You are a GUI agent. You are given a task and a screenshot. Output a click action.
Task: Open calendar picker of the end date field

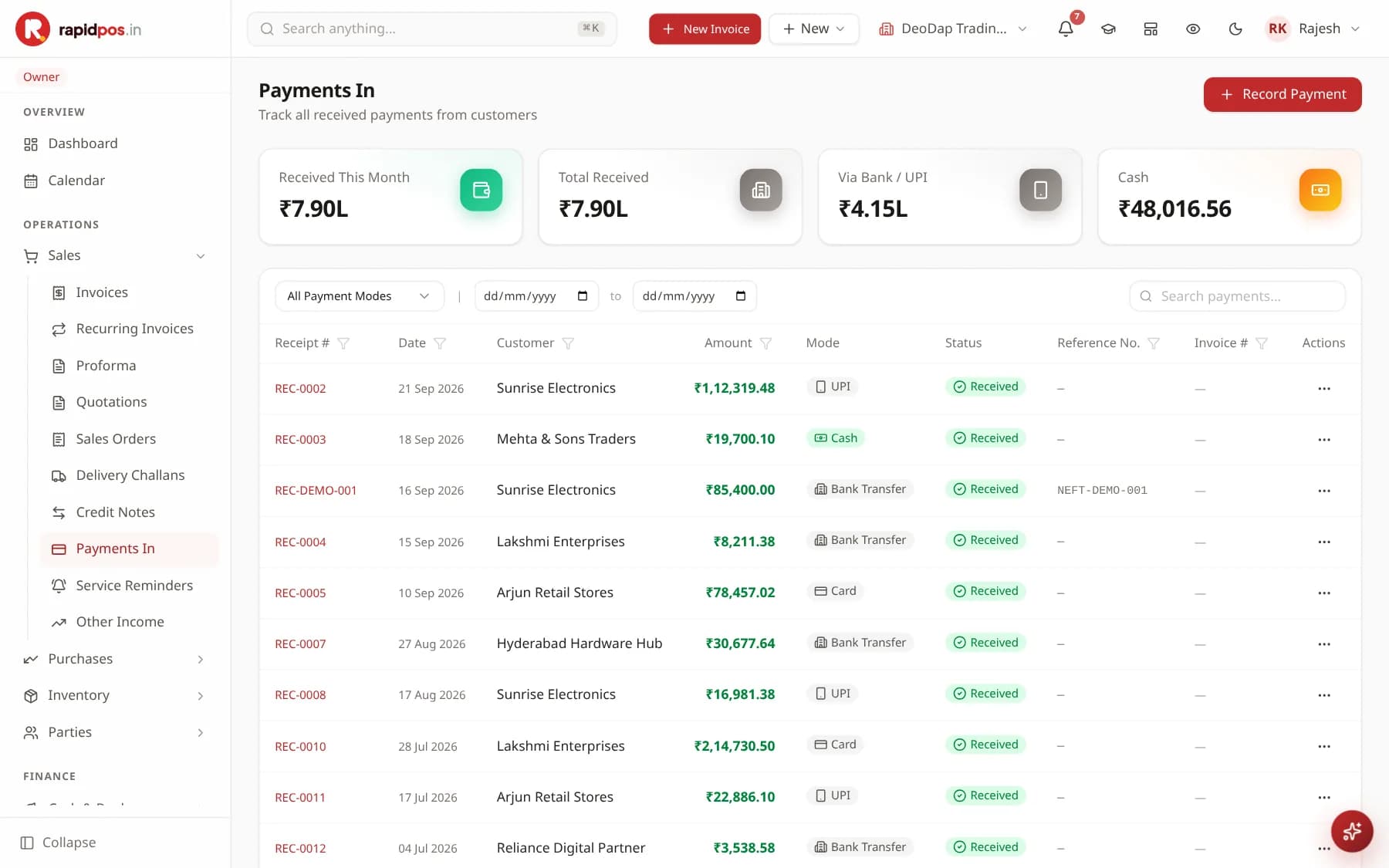pos(741,296)
